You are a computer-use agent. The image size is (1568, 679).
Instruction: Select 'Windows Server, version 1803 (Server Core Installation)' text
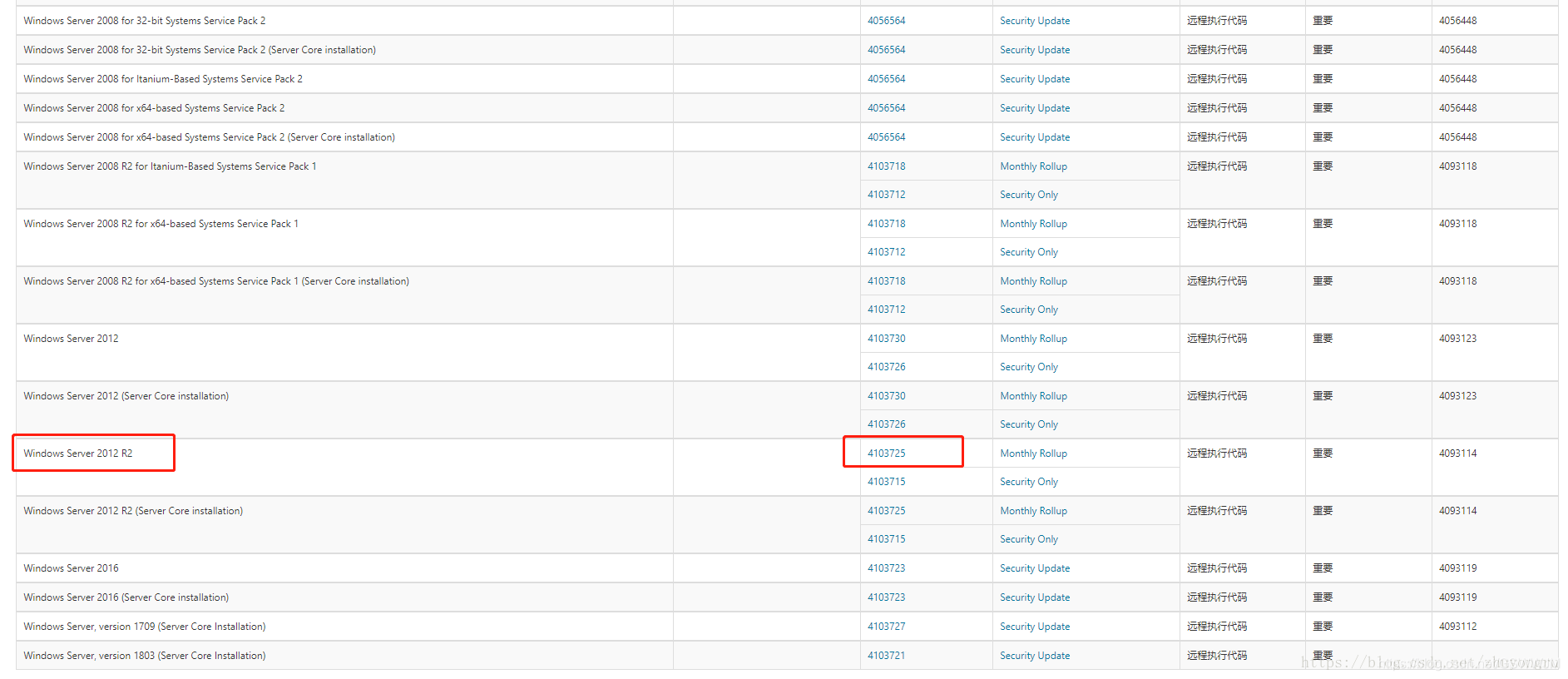tap(145, 656)
